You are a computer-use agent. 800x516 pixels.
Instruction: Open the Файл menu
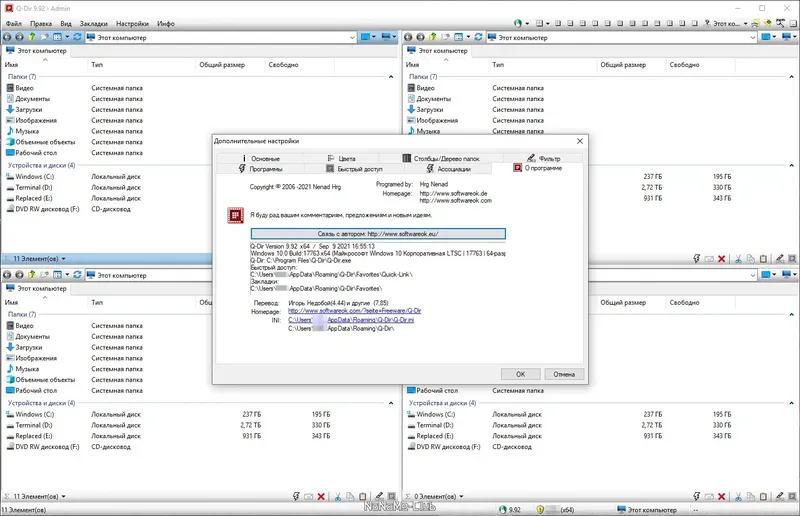(14, 23)
